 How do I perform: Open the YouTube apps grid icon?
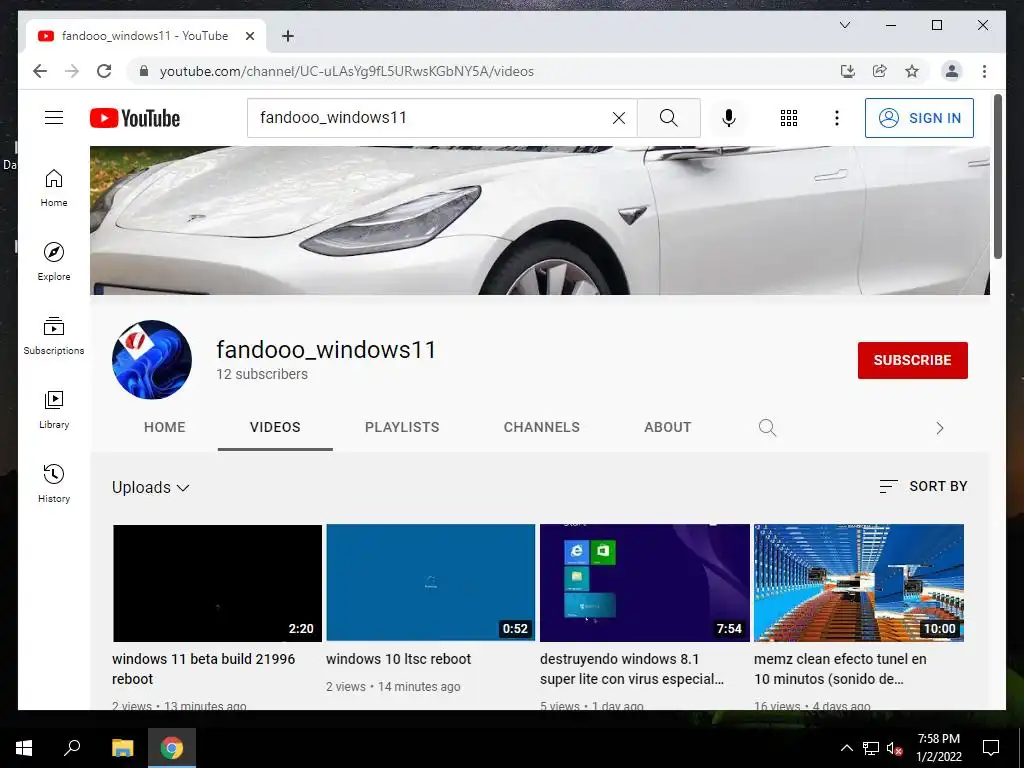coord(789,118)
